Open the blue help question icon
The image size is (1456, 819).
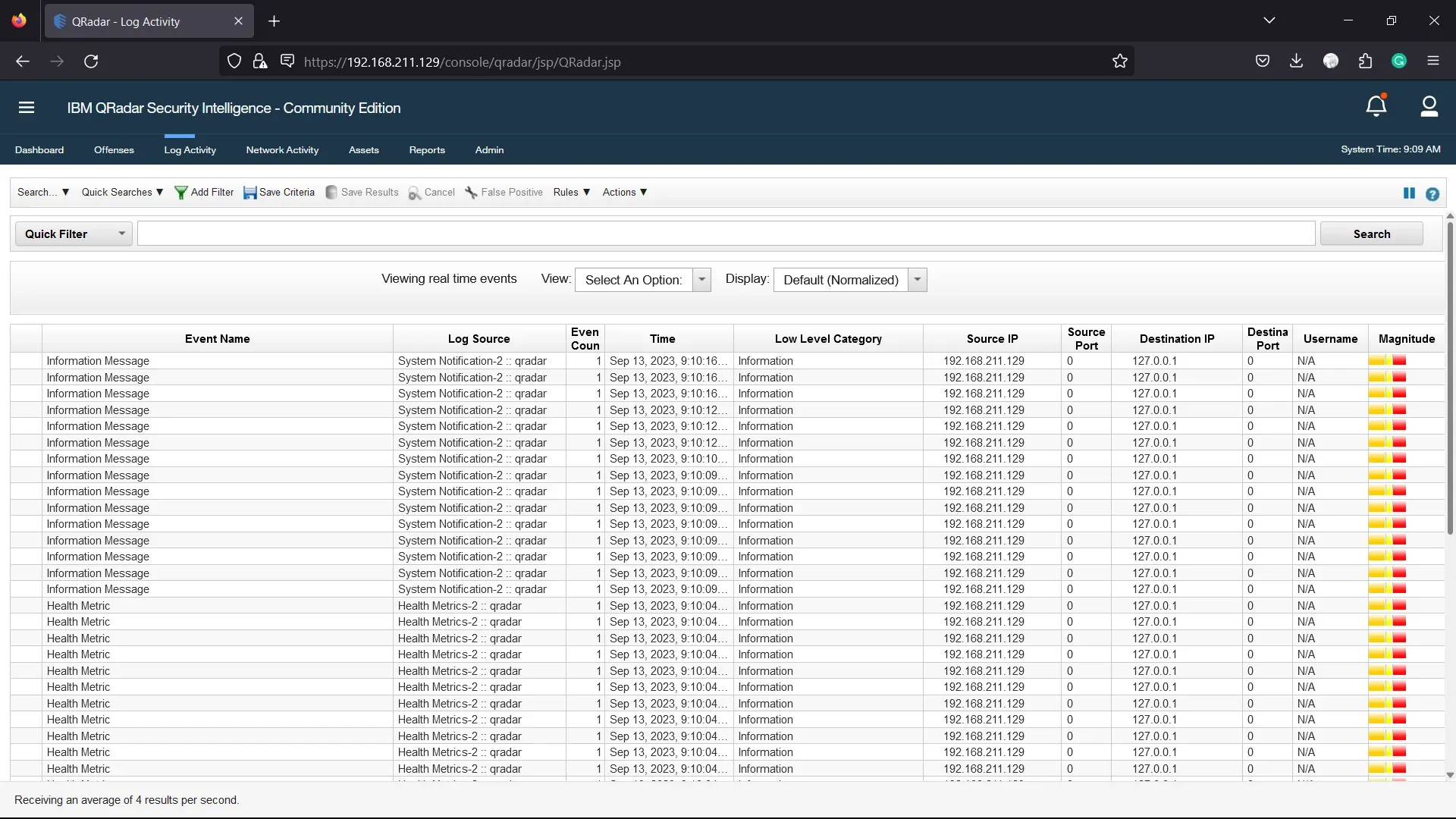tap(1432, 194)
